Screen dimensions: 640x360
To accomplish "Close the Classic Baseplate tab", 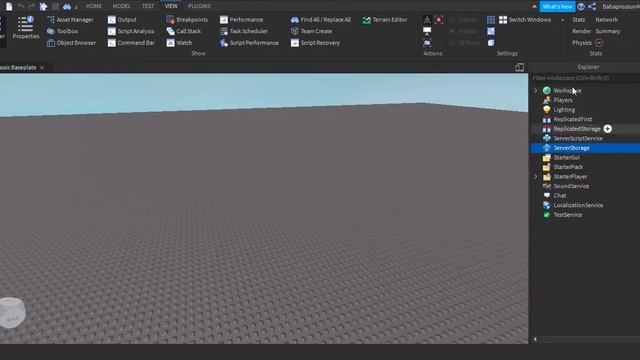I will point(42,67).
